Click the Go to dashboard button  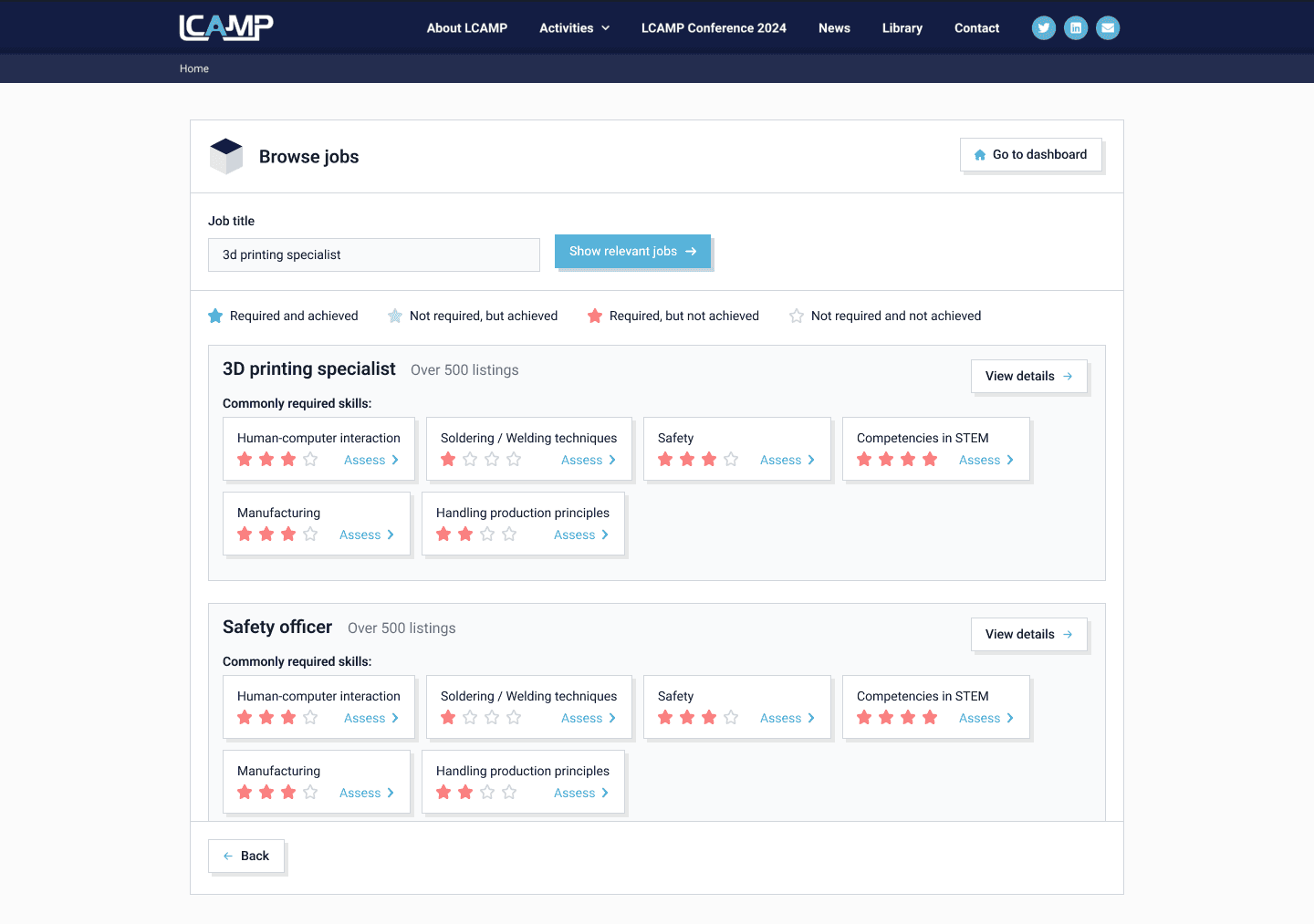pos(1031,154)
